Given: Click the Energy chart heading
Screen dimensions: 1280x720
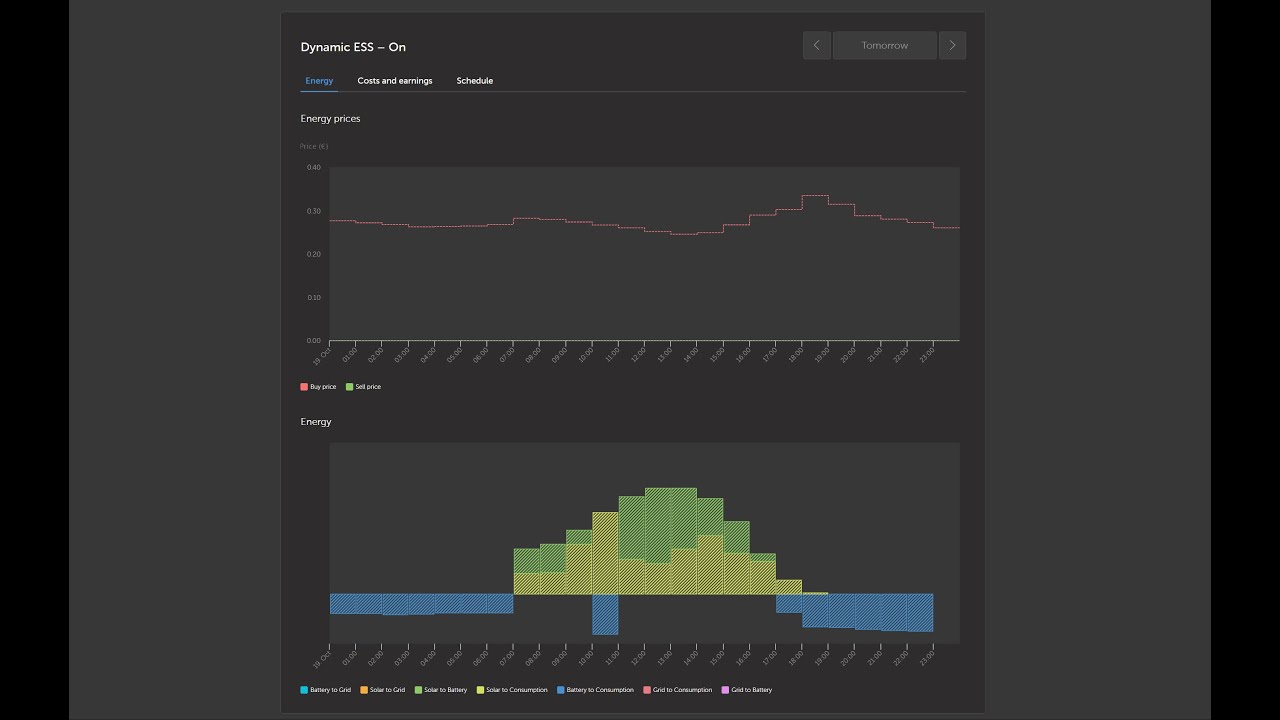Looking at the screenshot, I should [316, 422].
